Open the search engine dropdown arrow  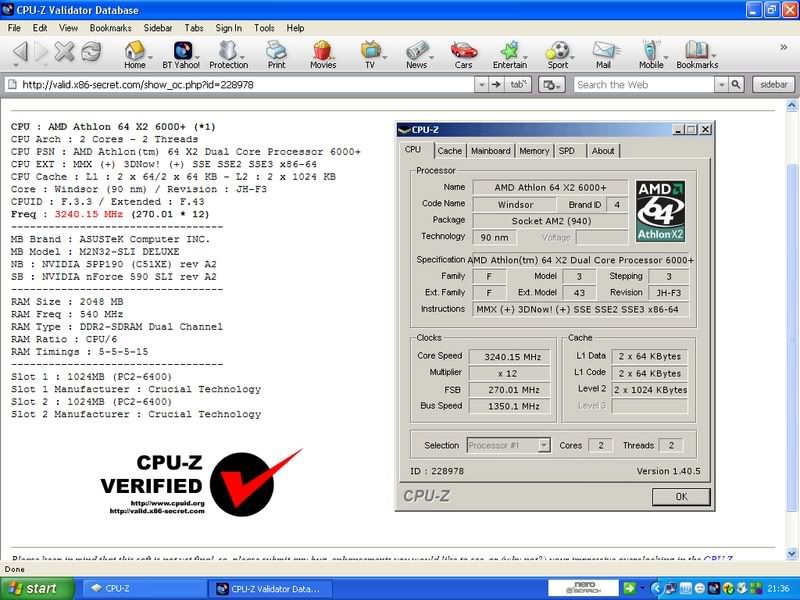click(x=721, y=84)
